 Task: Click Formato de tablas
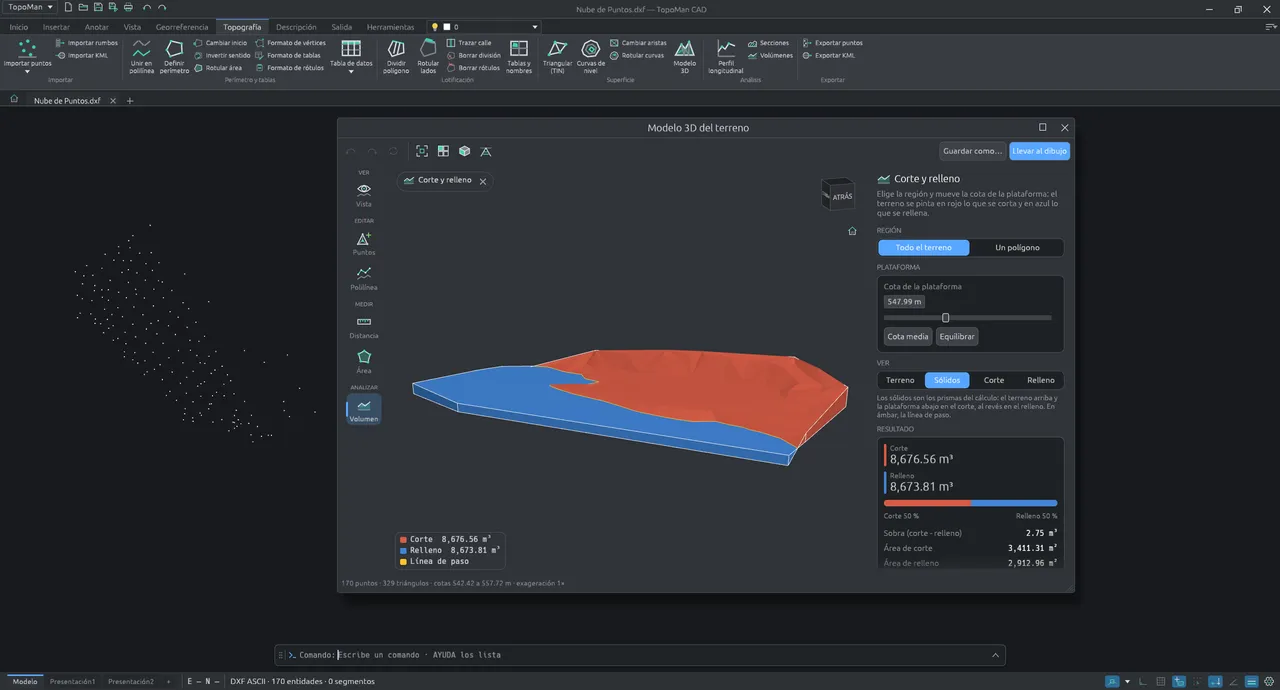(288, 55)
